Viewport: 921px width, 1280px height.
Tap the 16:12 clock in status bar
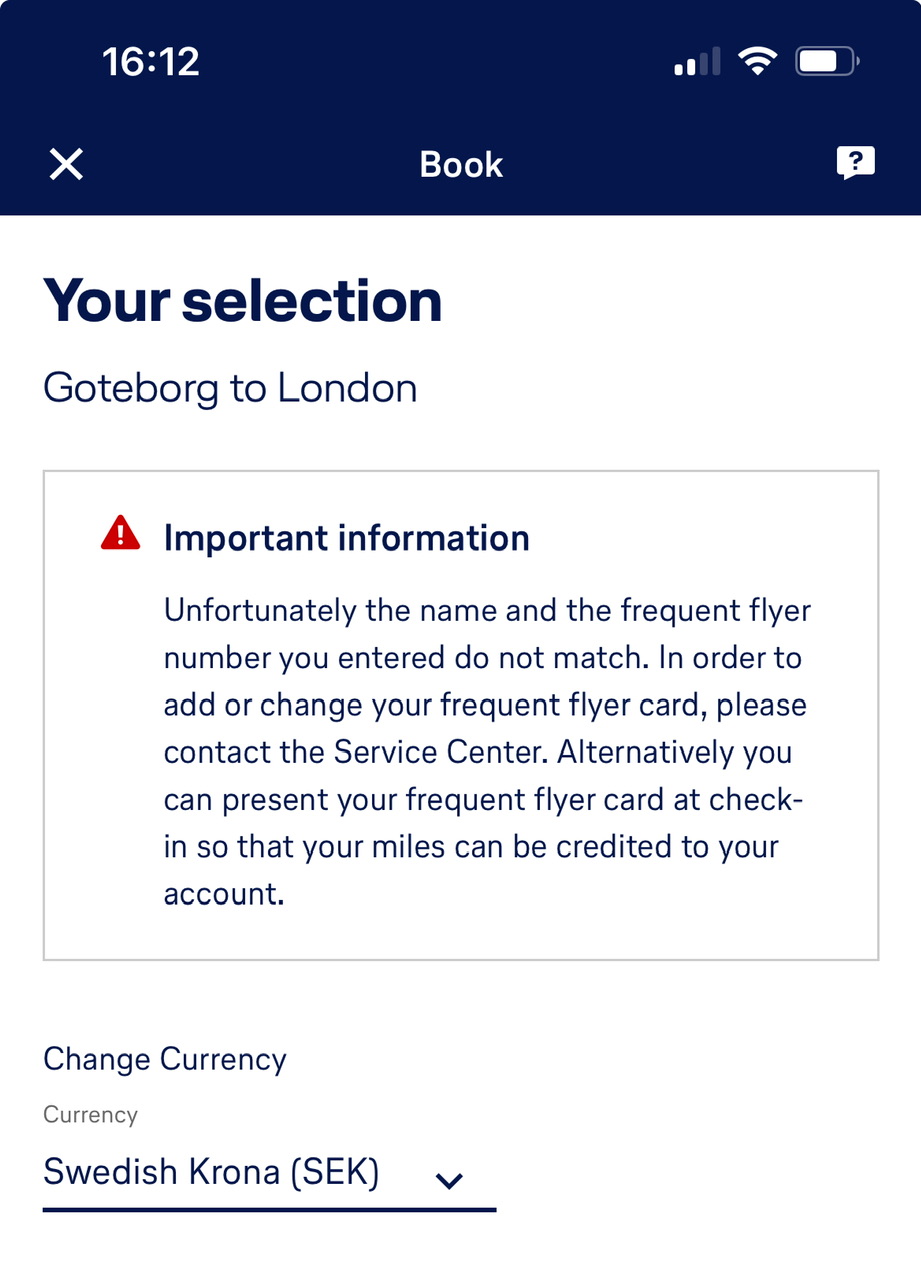click(151, 63)
